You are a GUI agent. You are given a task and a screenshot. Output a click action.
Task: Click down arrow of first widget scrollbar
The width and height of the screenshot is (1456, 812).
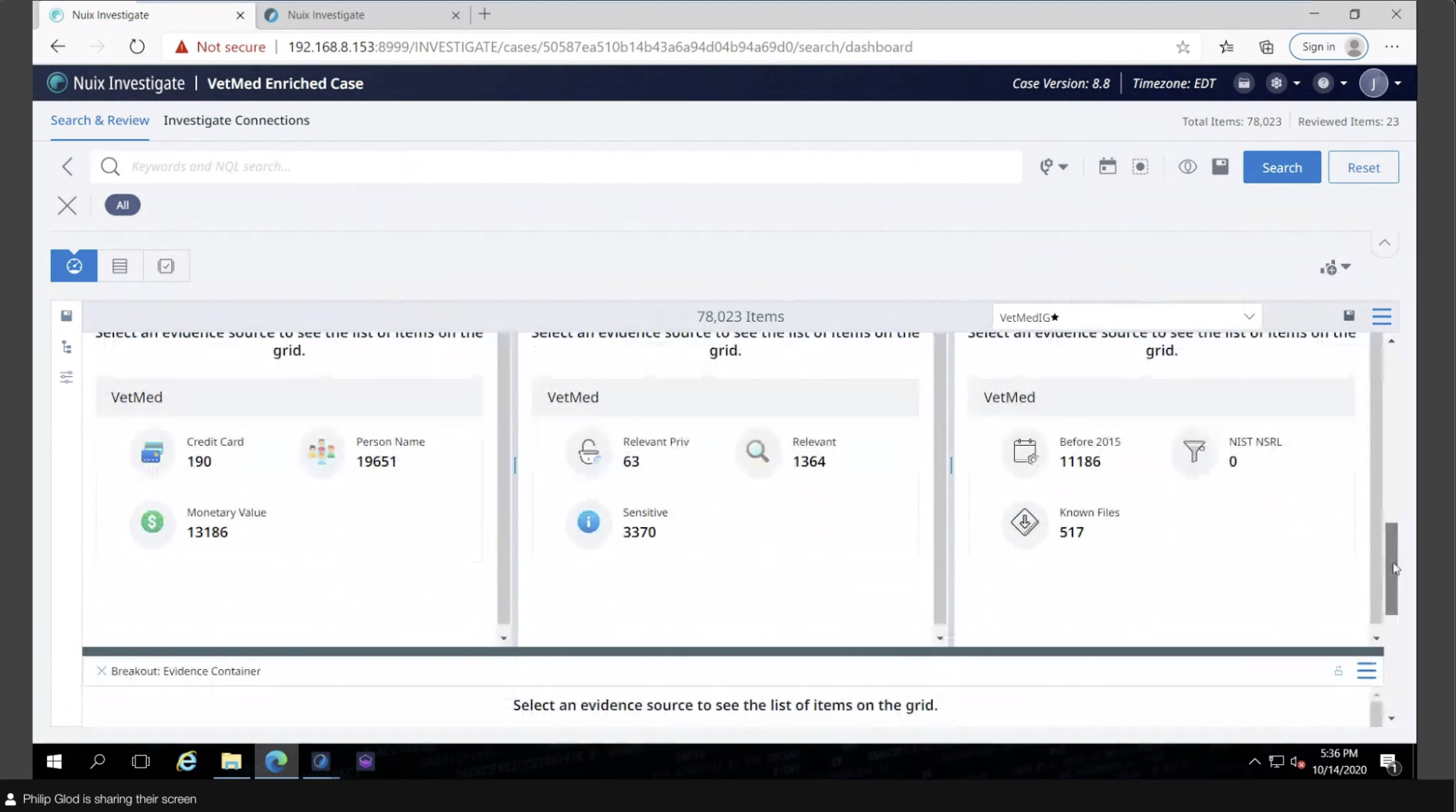[504, 638]
